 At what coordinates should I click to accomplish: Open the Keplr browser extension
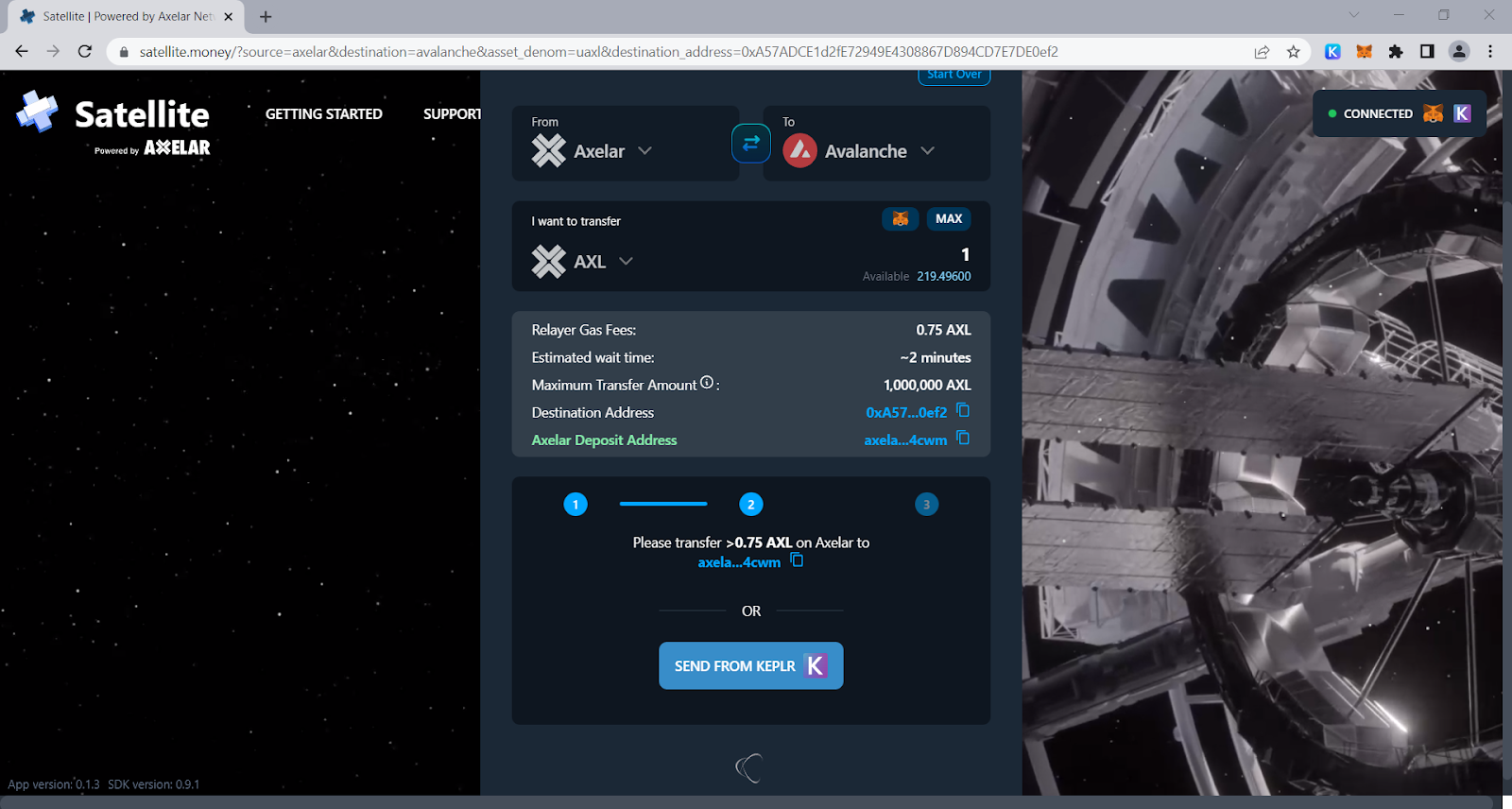tap(1332, 52)
